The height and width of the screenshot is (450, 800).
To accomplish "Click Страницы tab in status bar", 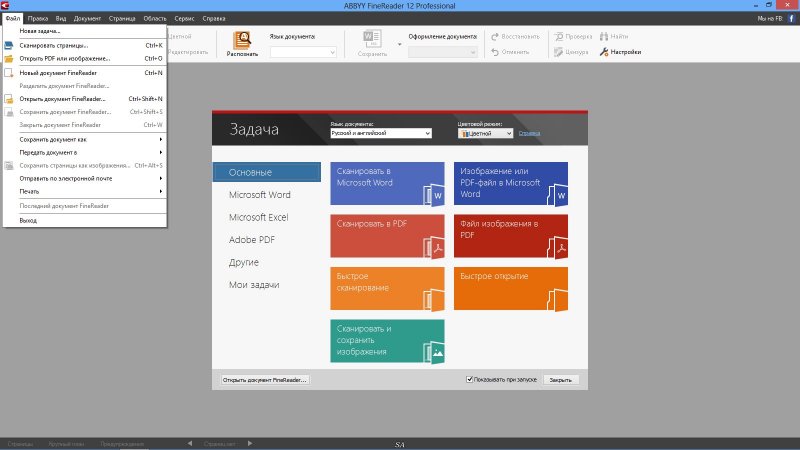I will click(x=20, y=444).
